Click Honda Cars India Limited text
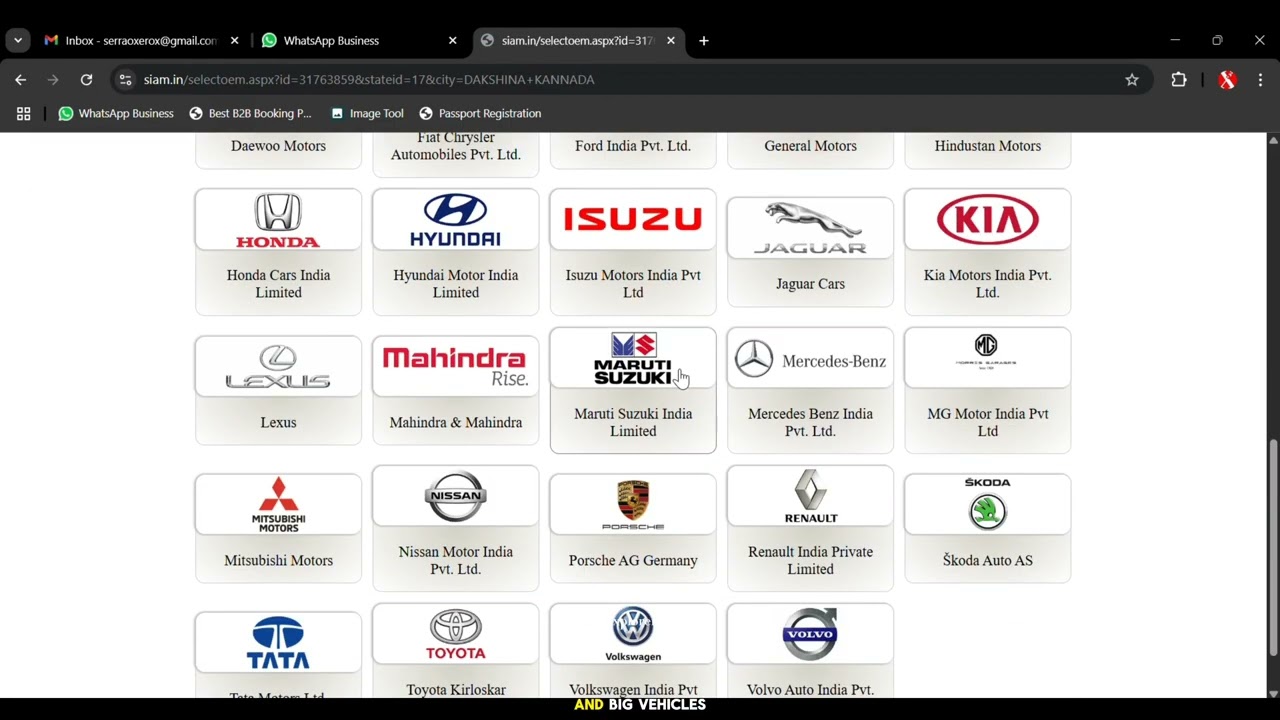The width and height of the screenshot is (1280, 720). [x=278, y=284]
